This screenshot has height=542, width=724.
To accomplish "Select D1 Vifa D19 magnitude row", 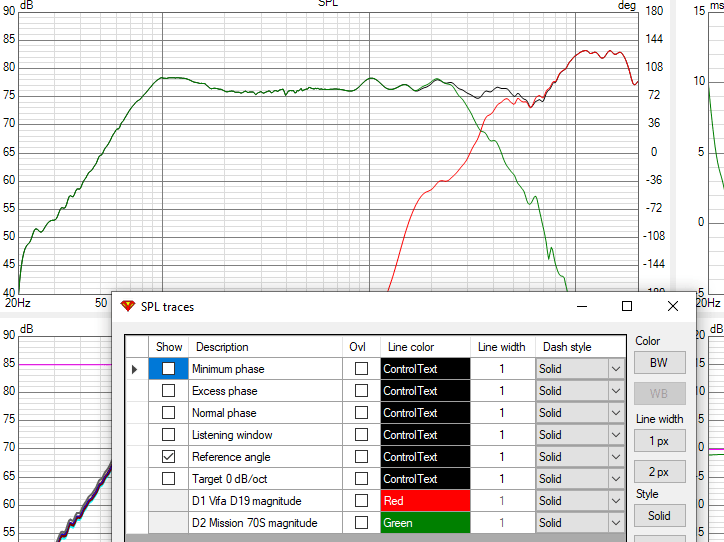I will click(265, 501).
